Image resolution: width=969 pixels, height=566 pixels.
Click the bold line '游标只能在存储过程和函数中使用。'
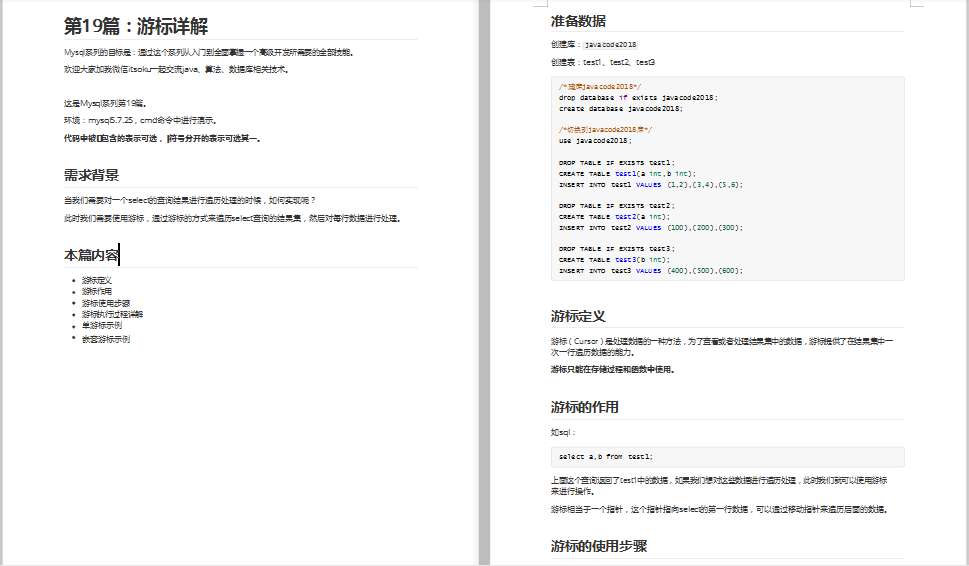pyautogui.click(x=613, y=370)
